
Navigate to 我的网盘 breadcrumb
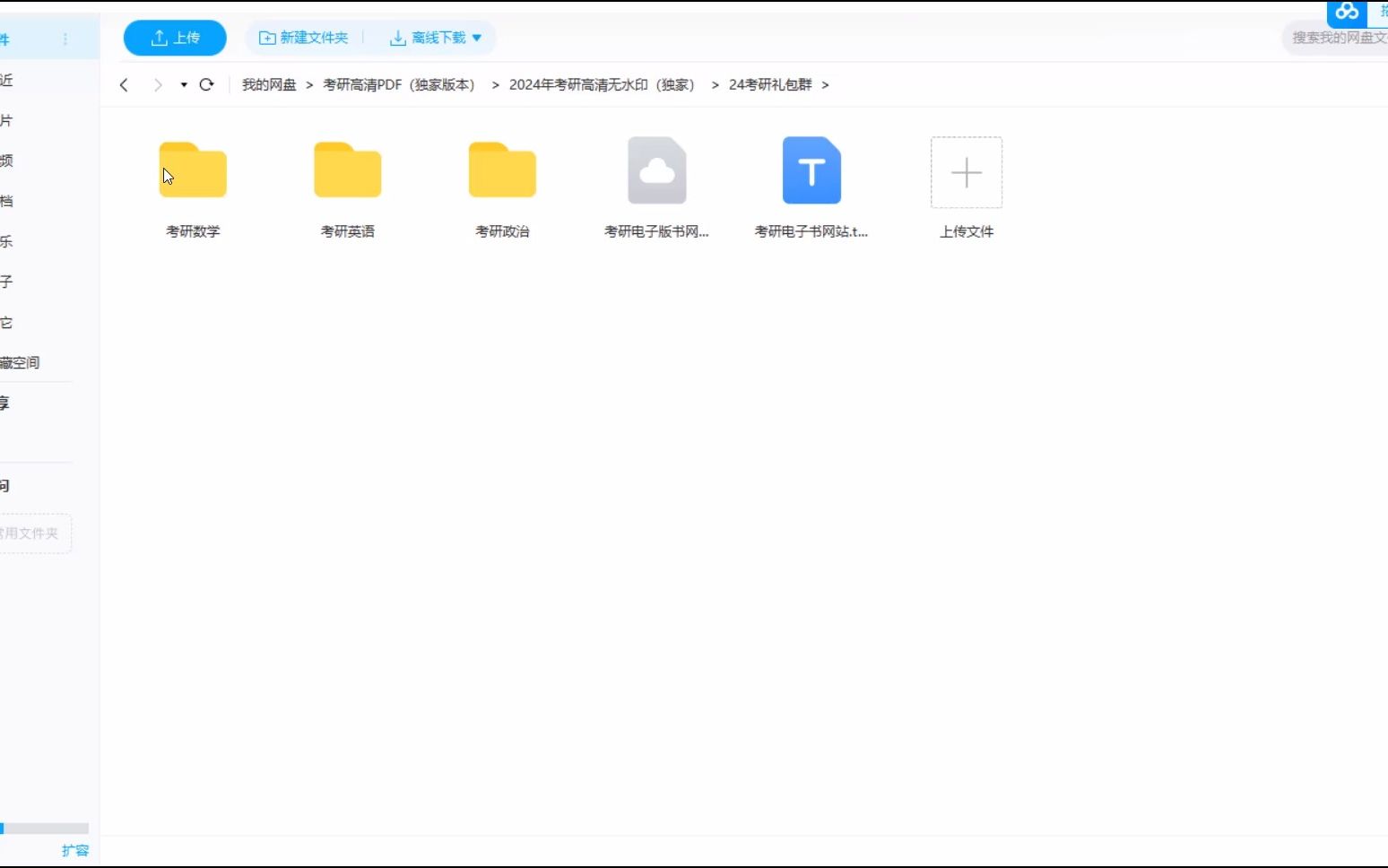(269, 84)
